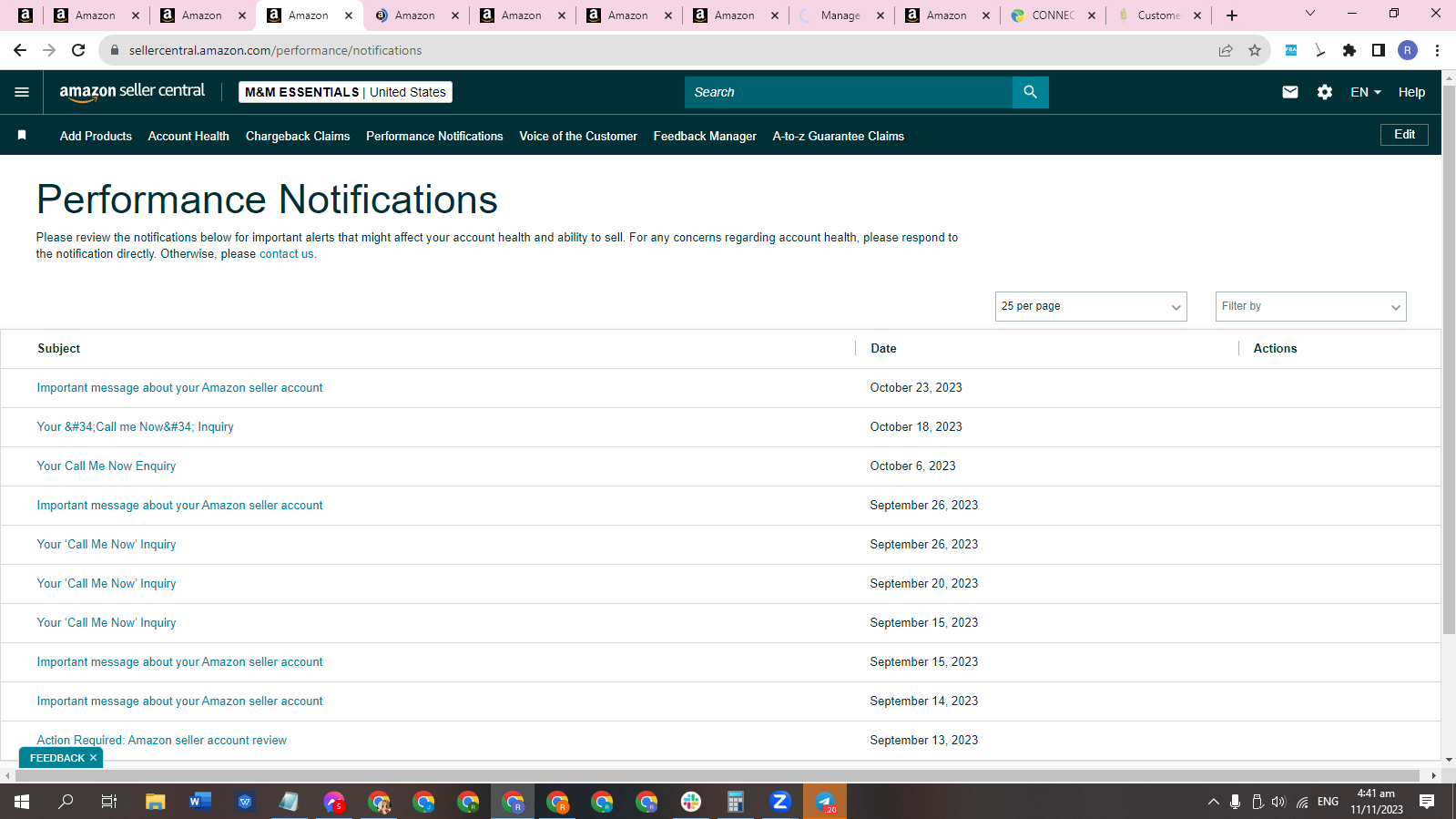1456x819 pixels.
Task: Open A-to-z Guarantee Claims
Action: pos(838,136)
